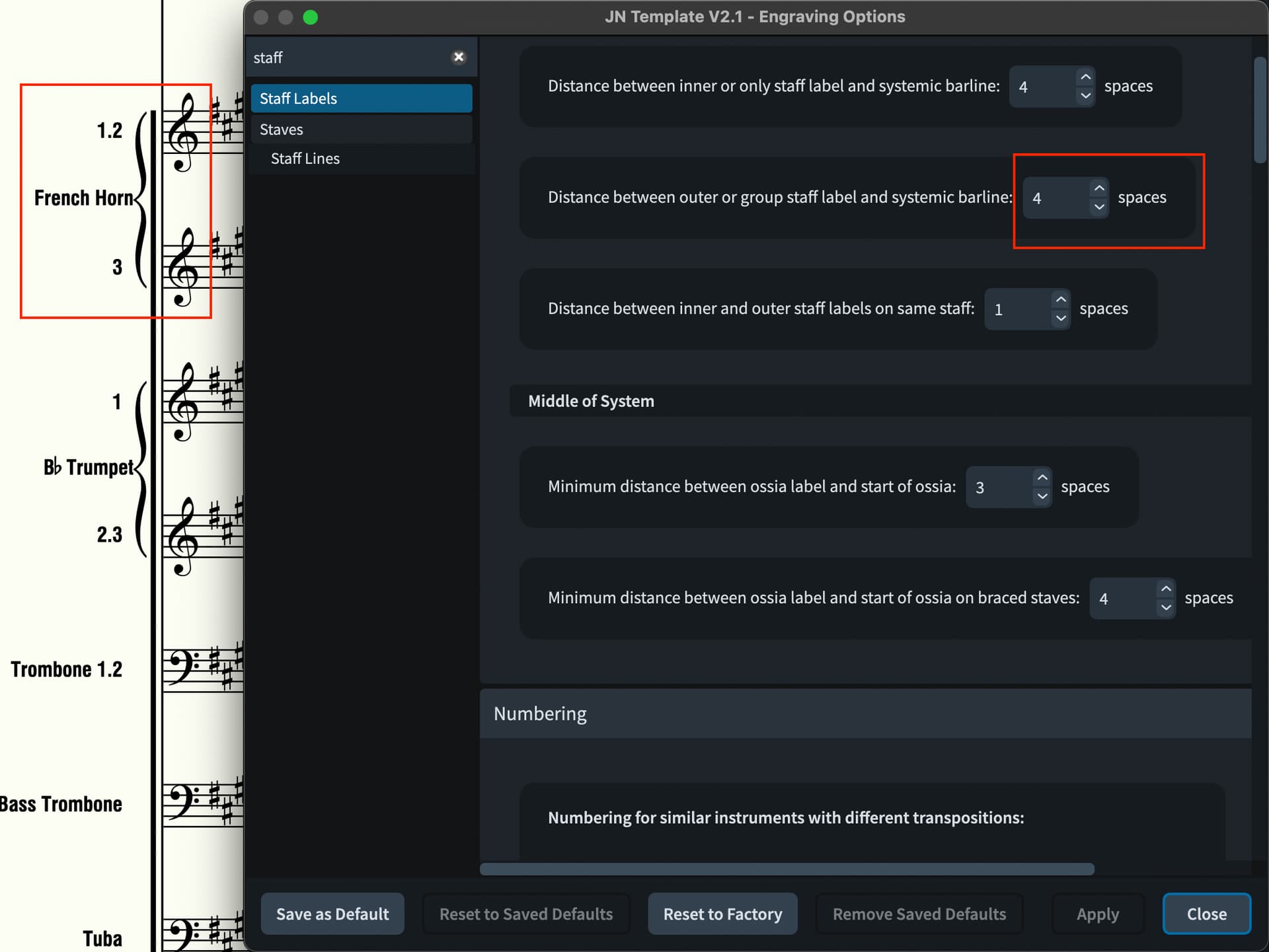
Task: Click the 'staff' search input field
Action: click(x=349, y=57)
